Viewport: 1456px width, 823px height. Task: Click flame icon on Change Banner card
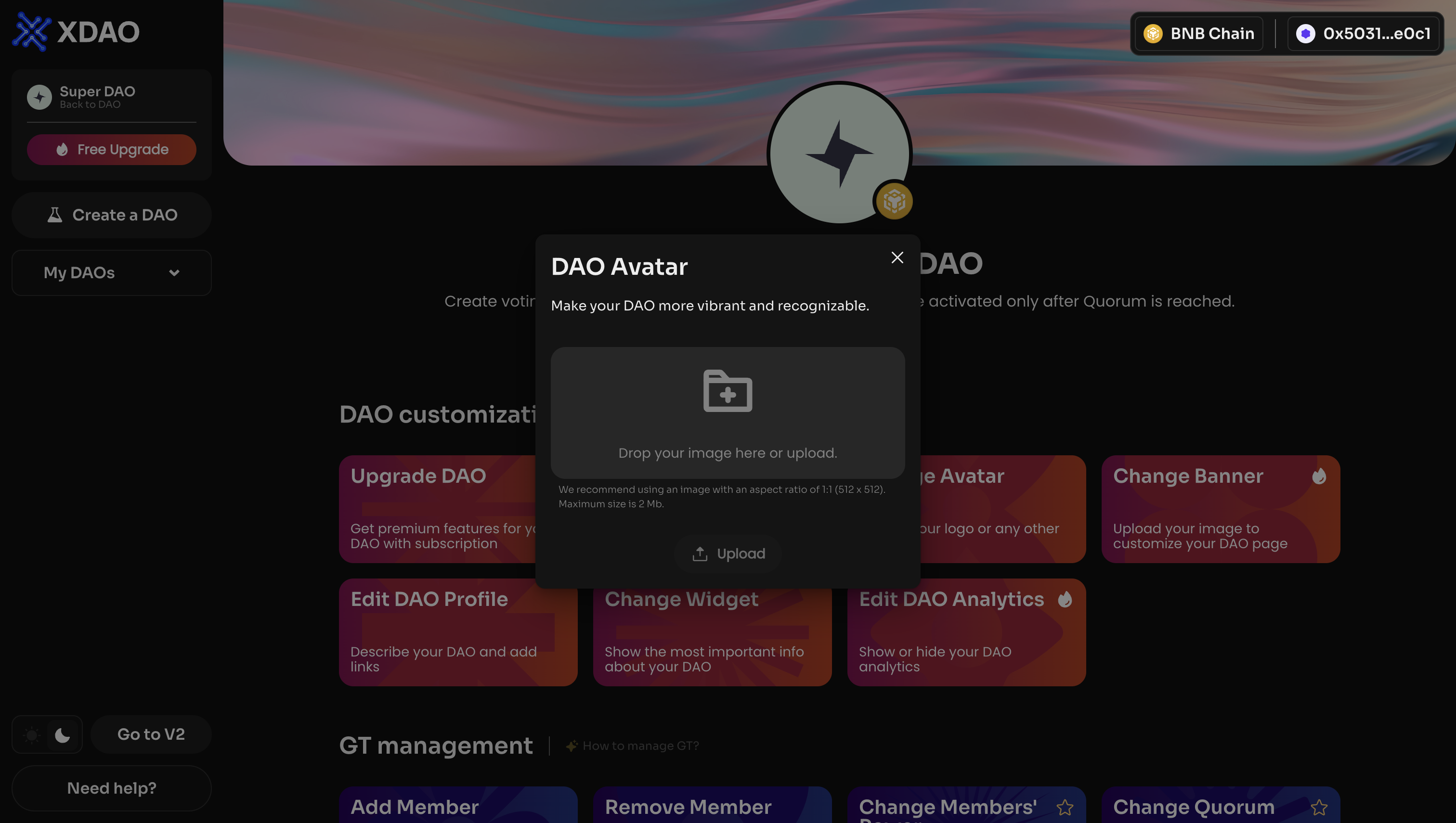pyautogui.click(x=1319, y=476)
